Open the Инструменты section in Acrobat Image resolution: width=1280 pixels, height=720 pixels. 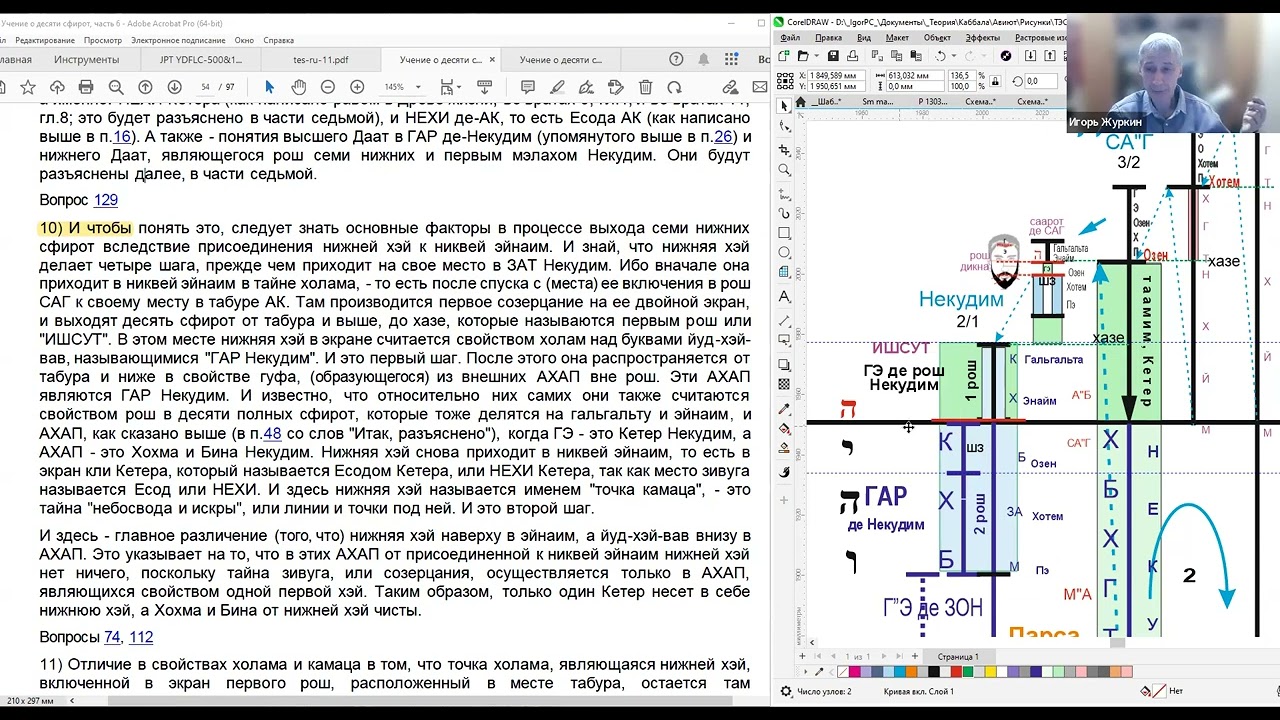(x=87, y=59)
